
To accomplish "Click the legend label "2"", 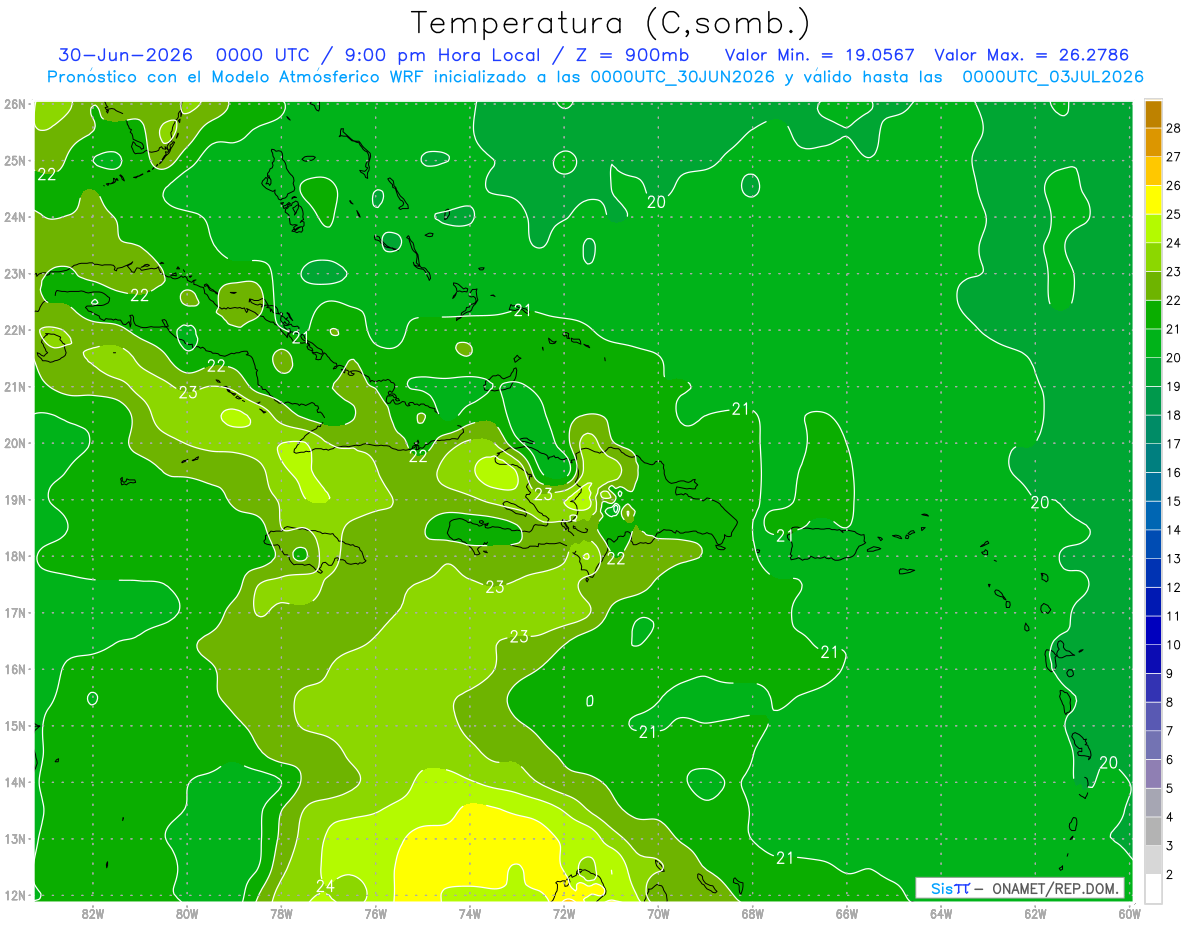I will [x=1170, y=875].
